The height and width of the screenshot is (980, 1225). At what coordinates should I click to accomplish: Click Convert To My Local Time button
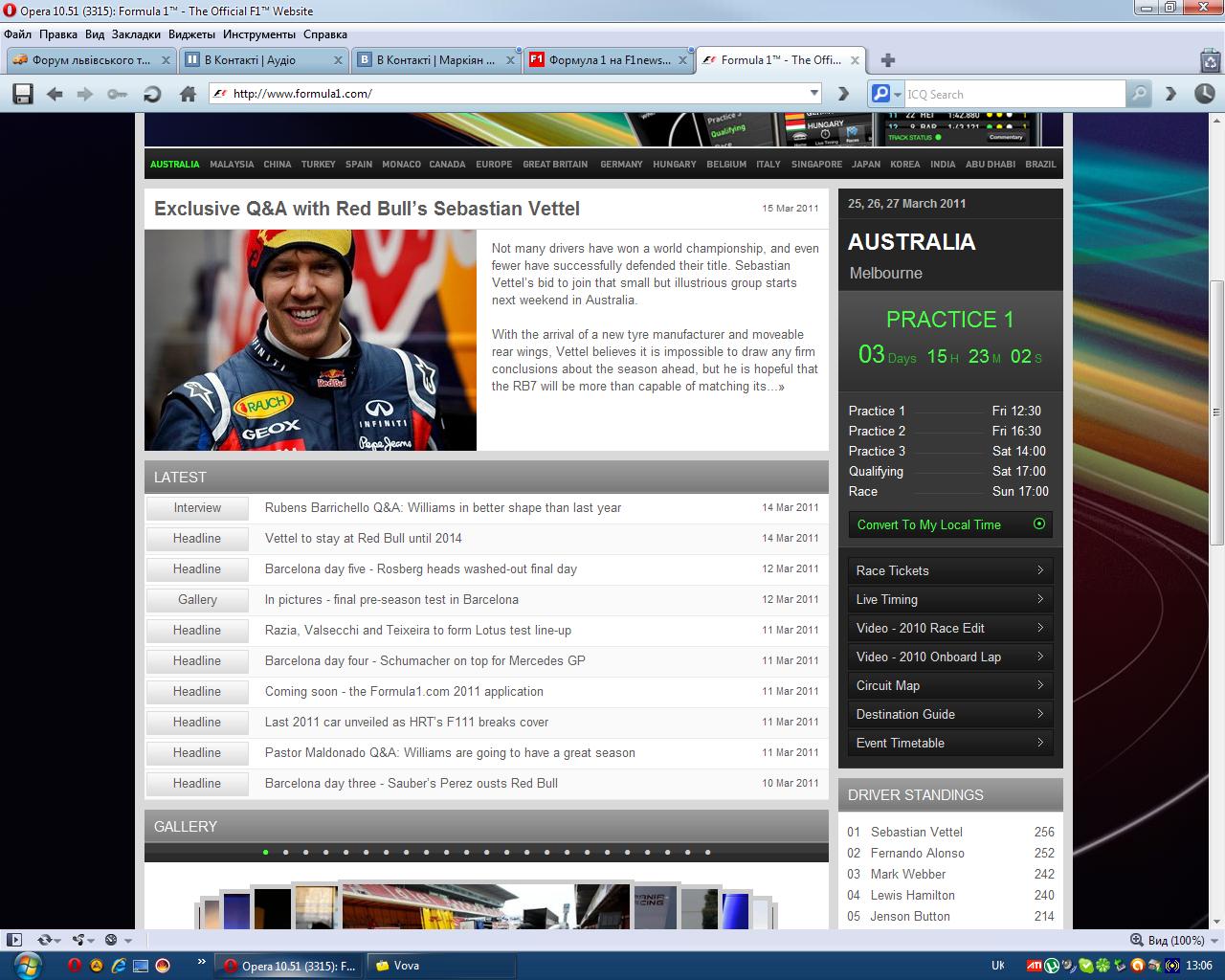coord(950,524)
